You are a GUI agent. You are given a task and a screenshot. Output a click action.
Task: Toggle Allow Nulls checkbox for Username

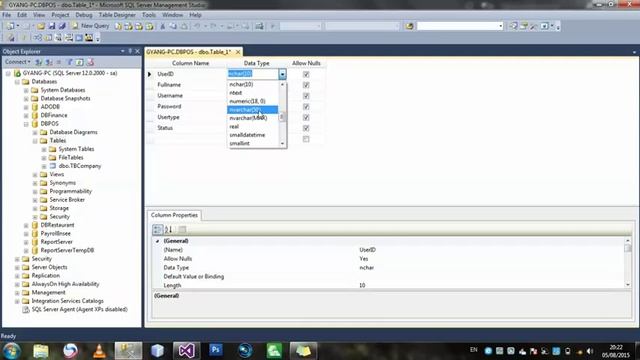[306, 96]
